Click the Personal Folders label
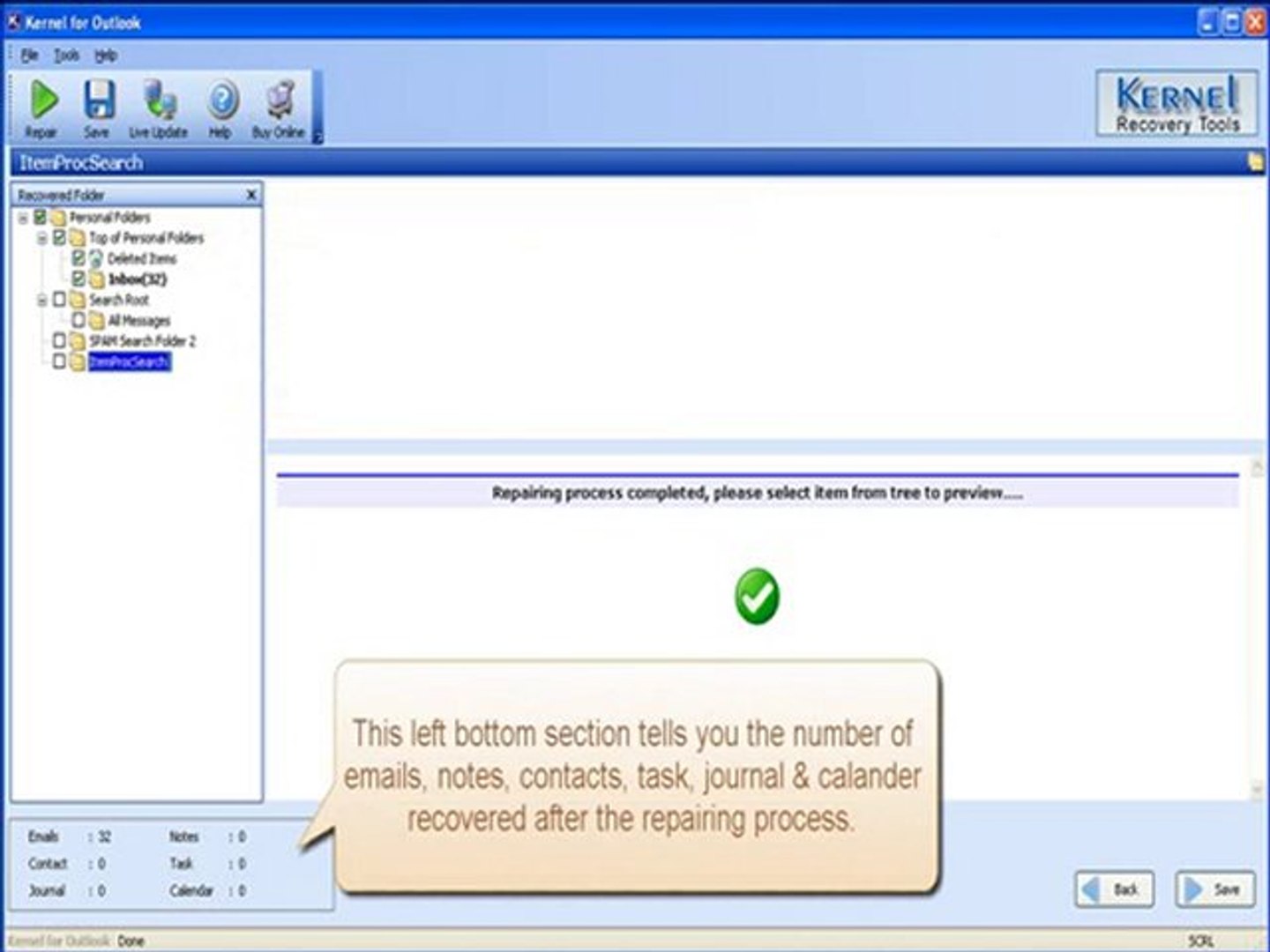 coord(110,217)
